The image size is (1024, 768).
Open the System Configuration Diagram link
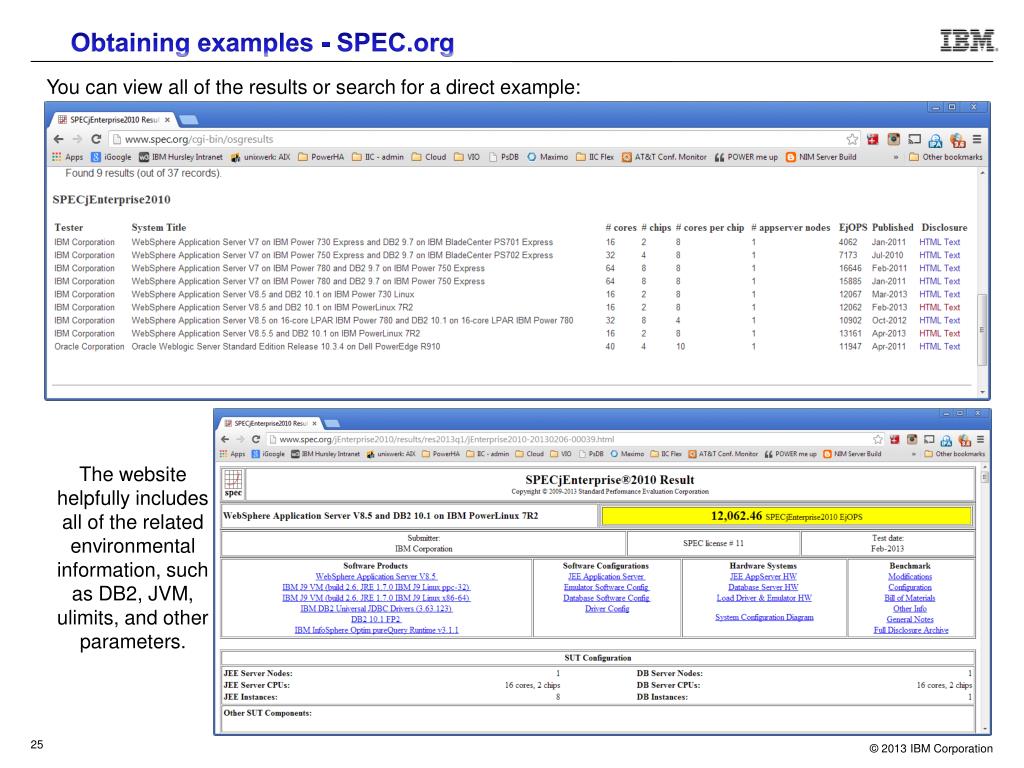pos(764,617)
